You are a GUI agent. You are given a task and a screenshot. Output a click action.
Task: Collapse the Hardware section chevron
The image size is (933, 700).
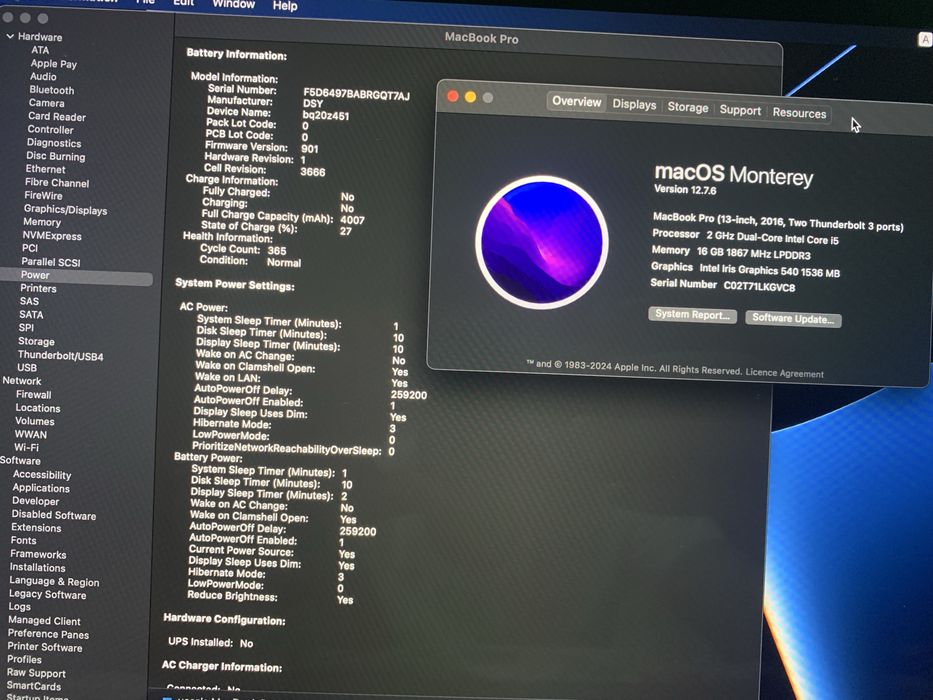(10, 36)
